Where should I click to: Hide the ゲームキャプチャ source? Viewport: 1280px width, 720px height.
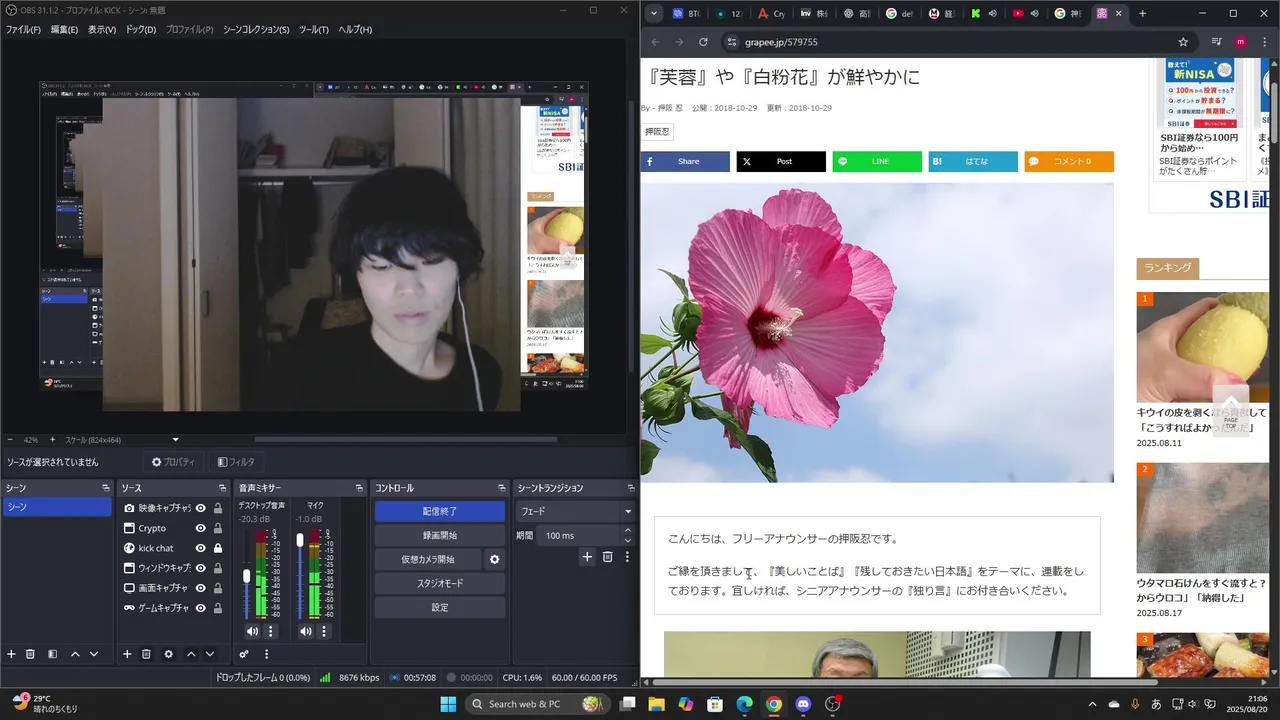(x=200, y=607)
